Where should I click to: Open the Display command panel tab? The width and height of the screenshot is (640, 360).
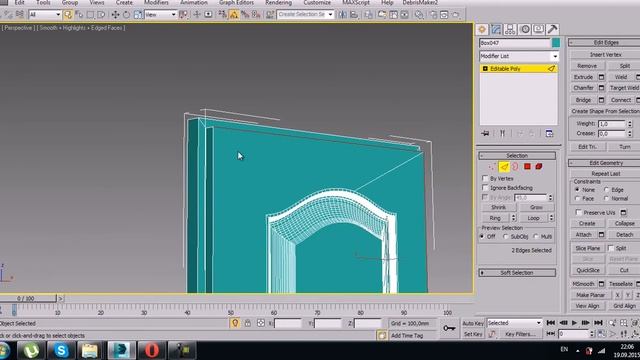click(x=539, y=29)
